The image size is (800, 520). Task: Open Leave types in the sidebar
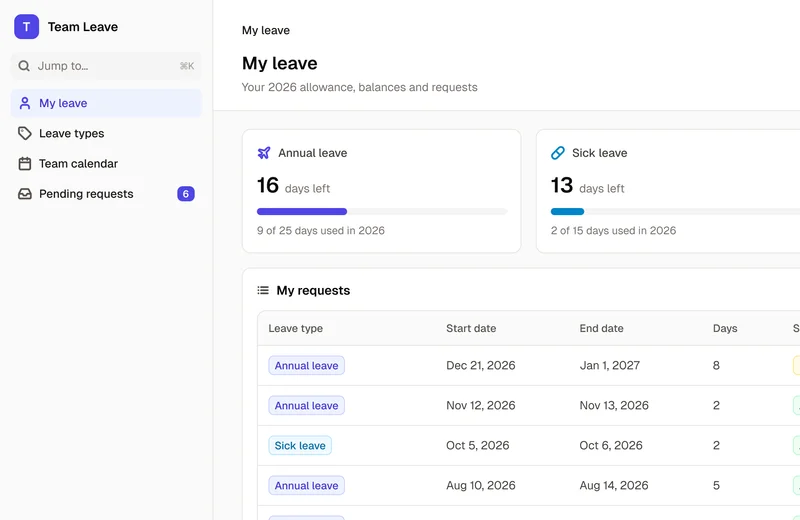pyautogui.click(x=106, y=133)
